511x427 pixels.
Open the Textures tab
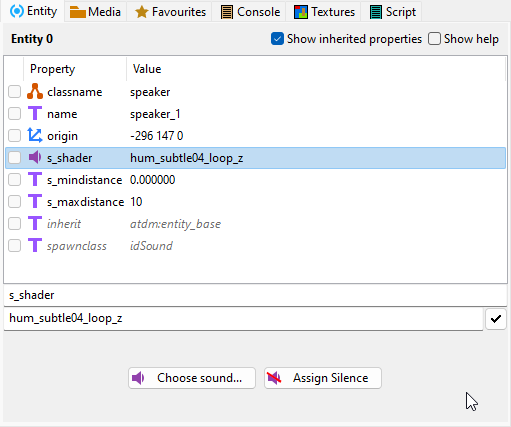[x=324, y=12]
